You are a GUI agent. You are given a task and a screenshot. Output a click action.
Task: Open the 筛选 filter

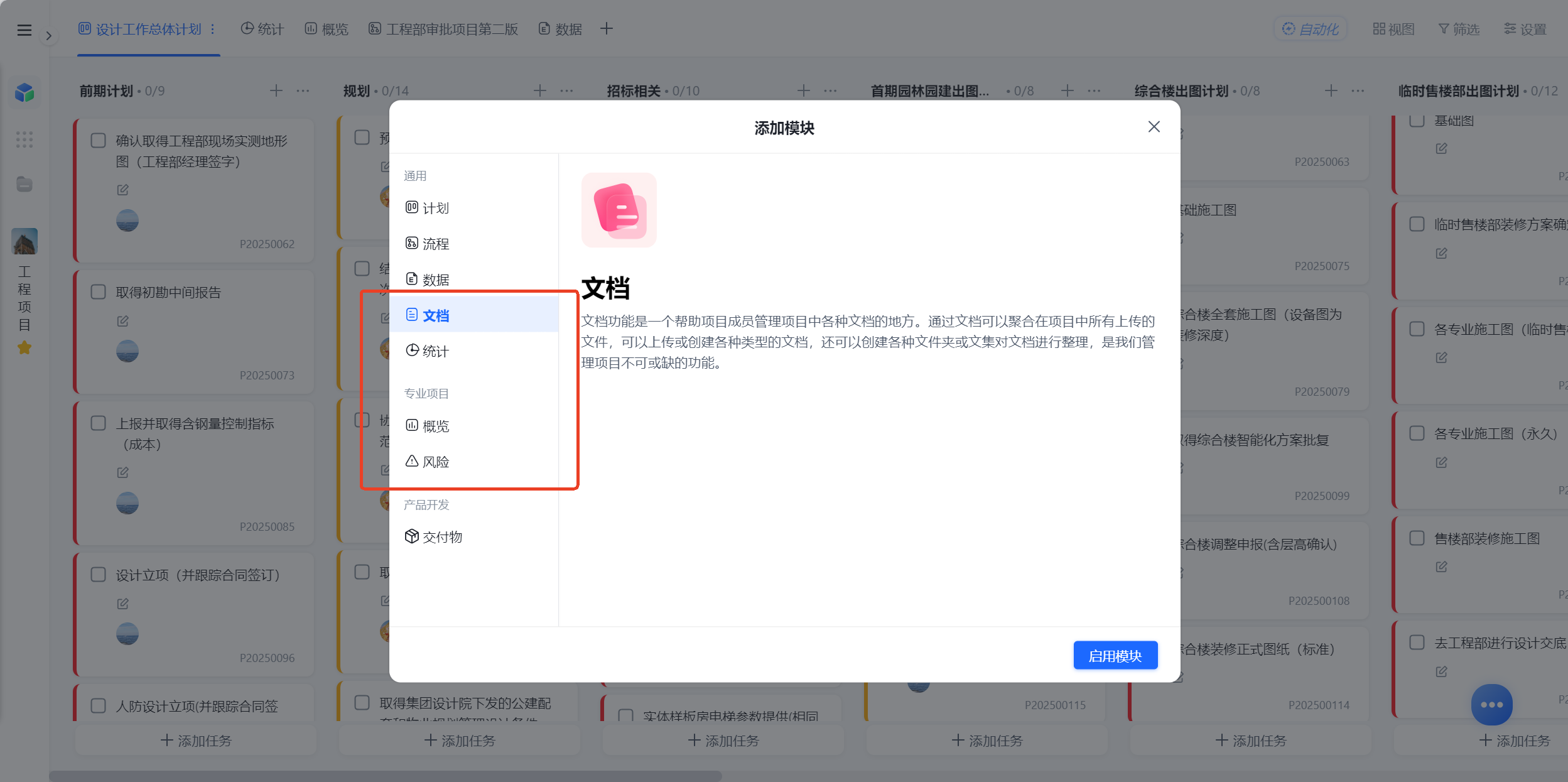pyautogui.click(x=1459, y=30)
